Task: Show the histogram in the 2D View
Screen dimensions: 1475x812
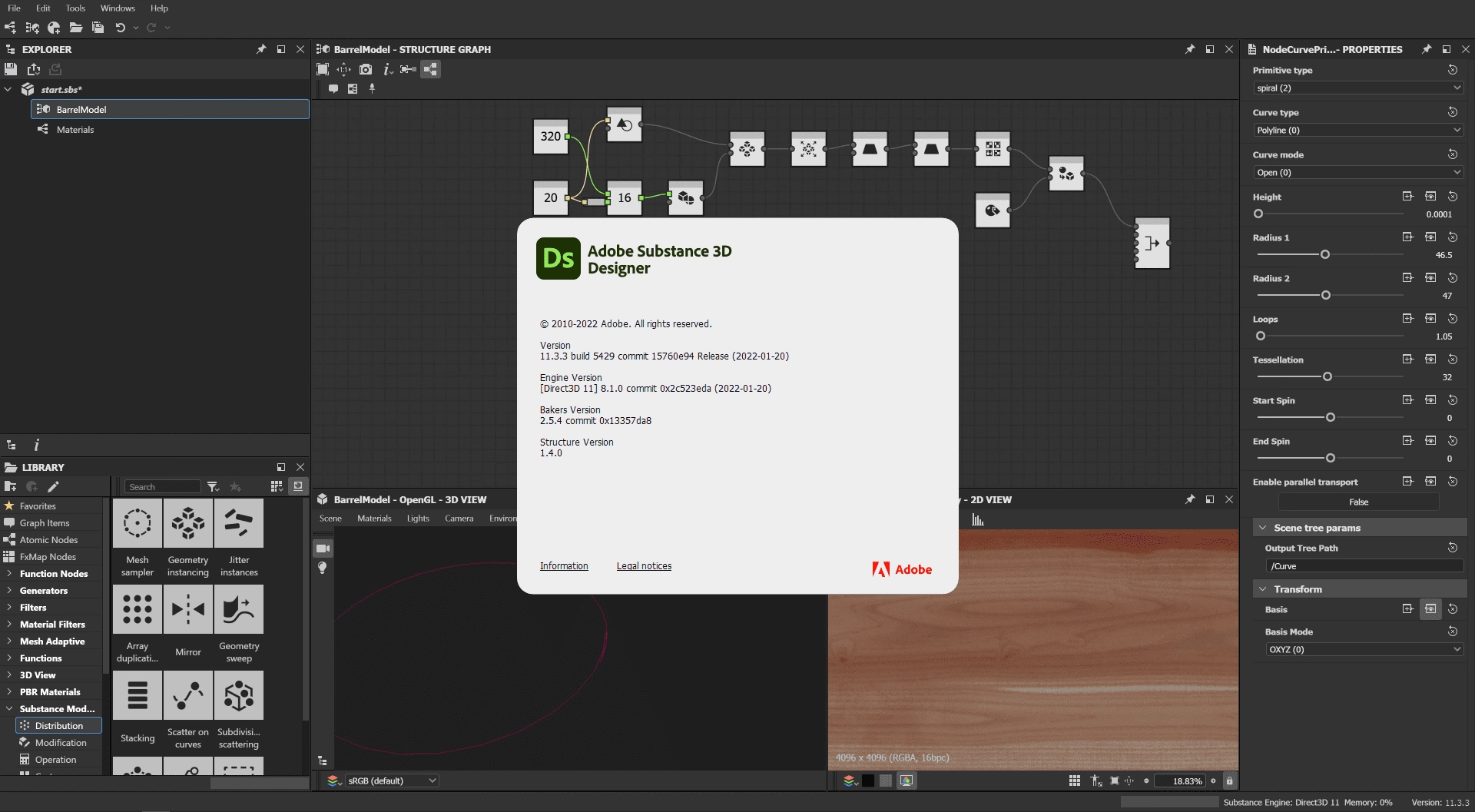Action: point(978,520)
